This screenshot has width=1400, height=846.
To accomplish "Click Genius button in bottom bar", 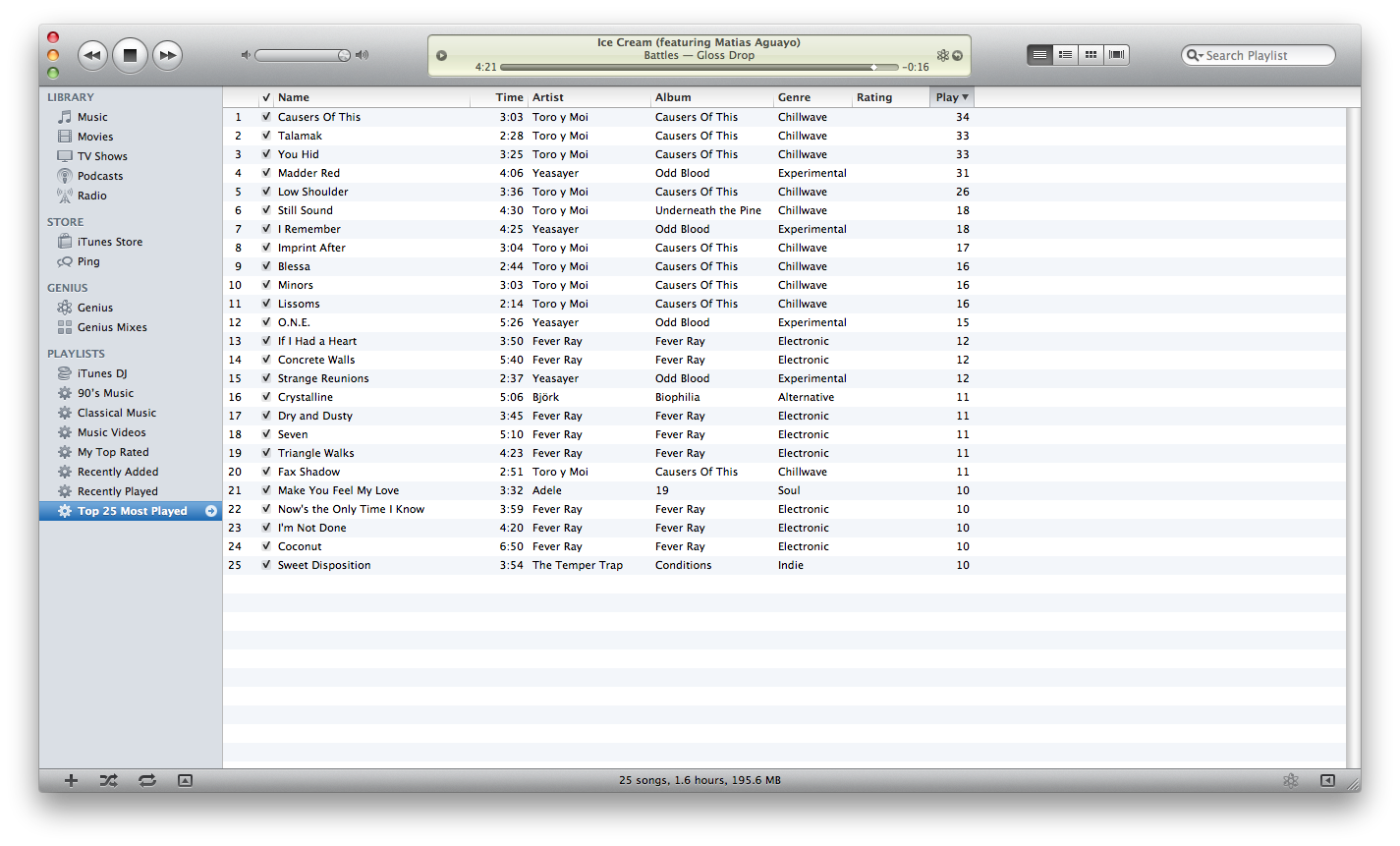I will (1291, 780).
